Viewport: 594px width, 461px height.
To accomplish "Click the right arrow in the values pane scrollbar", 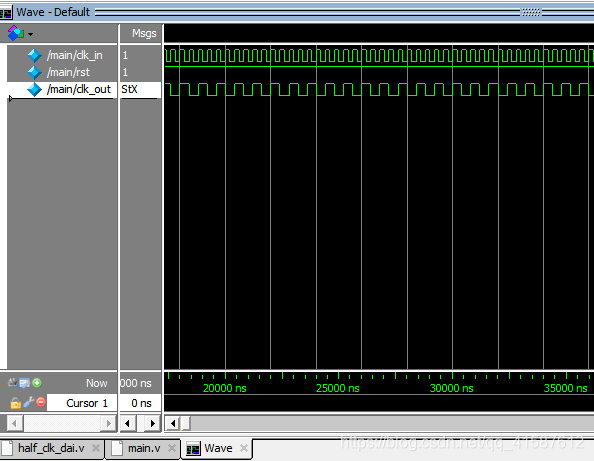I will (x=152, y=423).
